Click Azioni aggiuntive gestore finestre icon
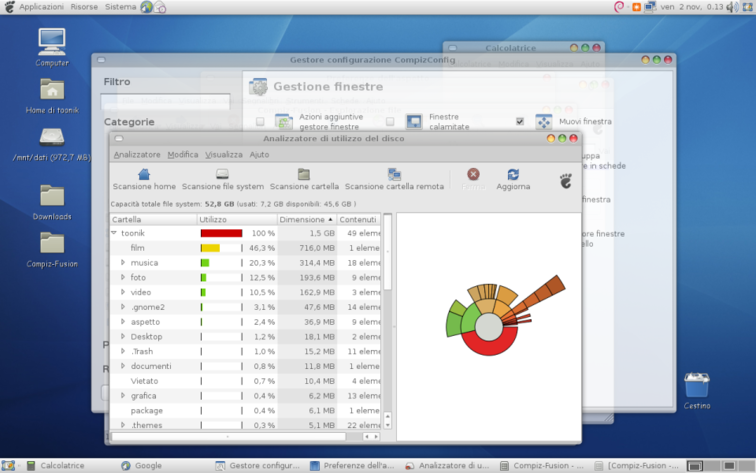Image resolution: width=756 pixels, height=473 pixels. [x=284, y=122]
